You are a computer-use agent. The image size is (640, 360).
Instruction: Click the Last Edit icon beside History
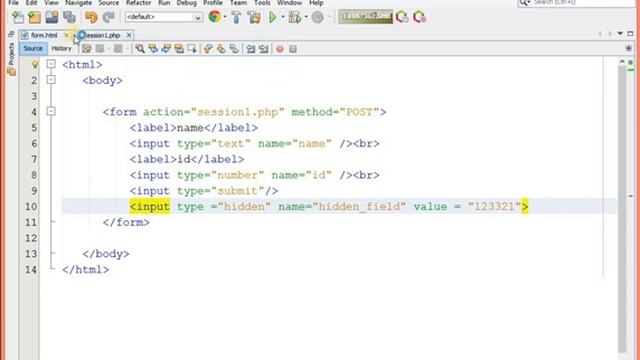point(87,49)
